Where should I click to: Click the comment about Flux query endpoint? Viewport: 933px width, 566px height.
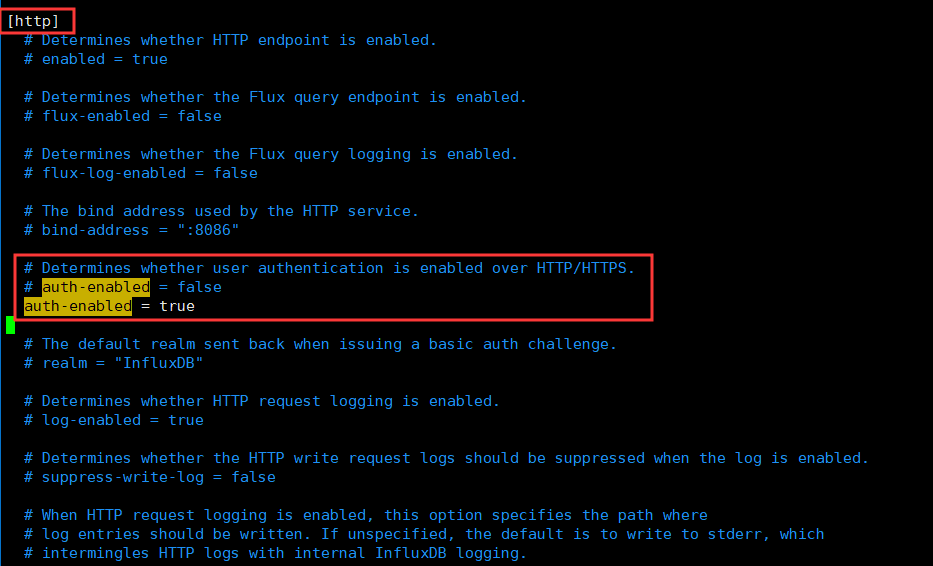tap(275, 97)
